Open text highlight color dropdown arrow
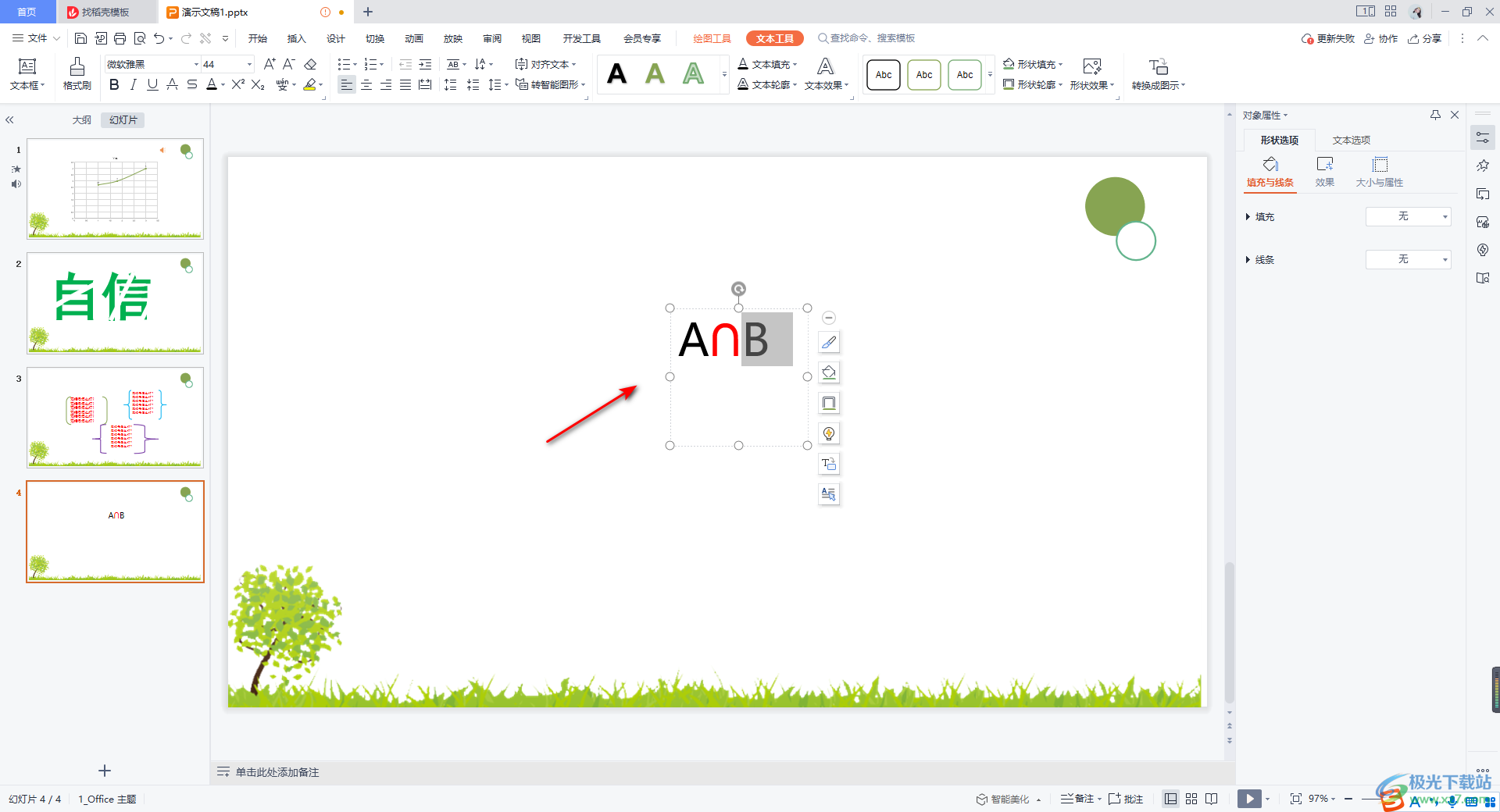Screen dimensions: 1500x812 pos(320,85)
